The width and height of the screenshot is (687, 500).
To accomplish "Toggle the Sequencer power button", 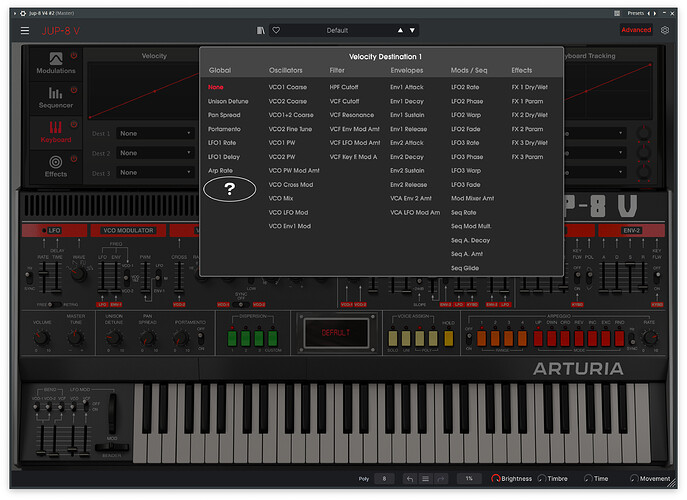I will coord(74,90).
